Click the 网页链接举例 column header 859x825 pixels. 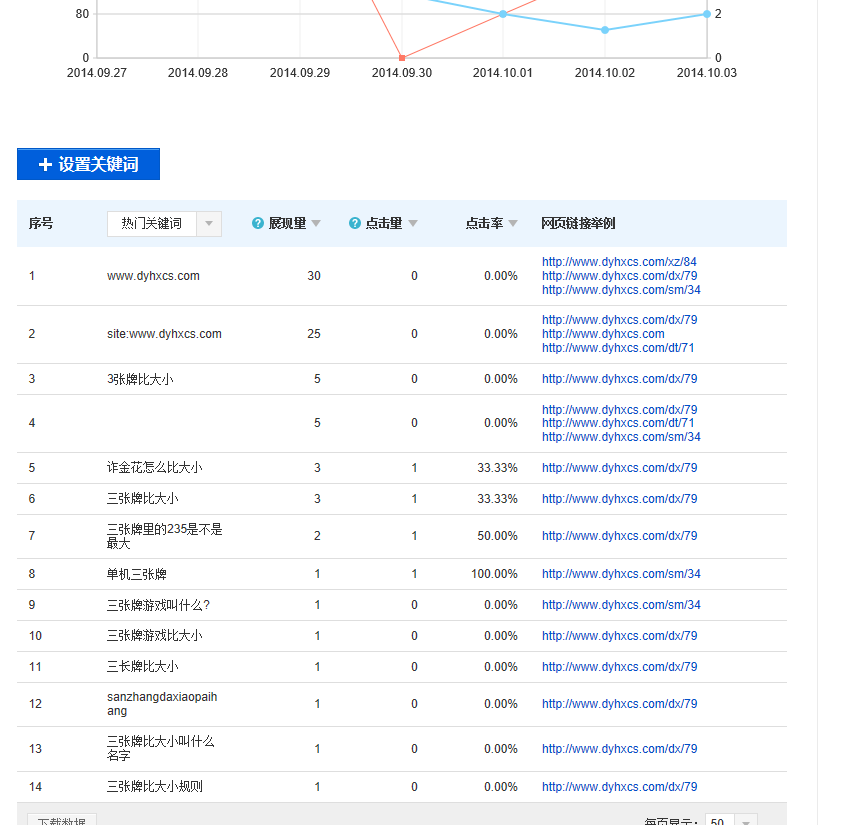(578, 224)
